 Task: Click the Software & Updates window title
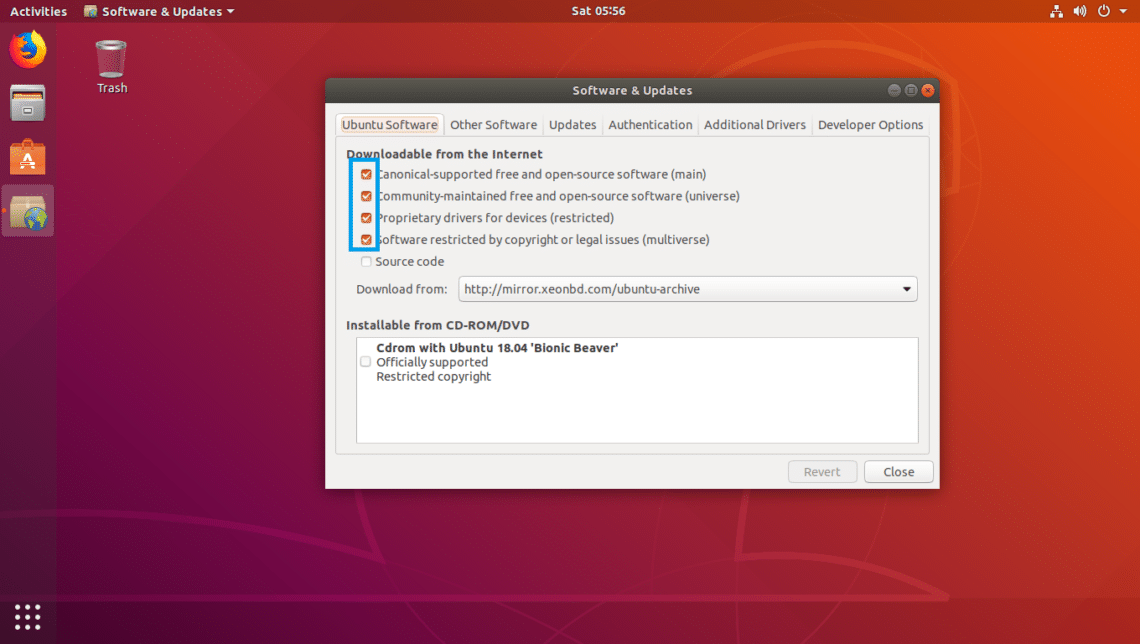coord(632,90)
